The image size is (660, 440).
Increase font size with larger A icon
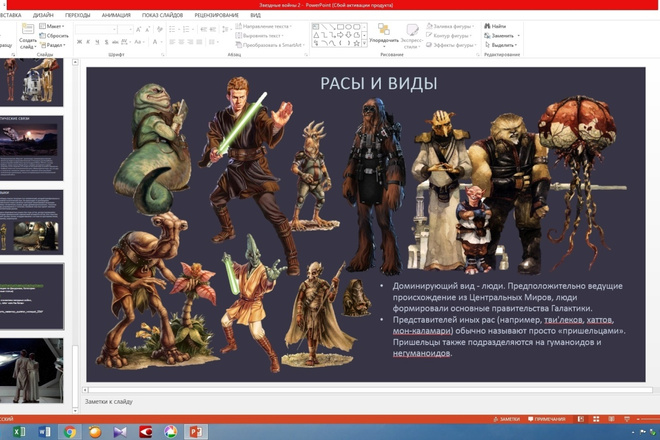138,29
